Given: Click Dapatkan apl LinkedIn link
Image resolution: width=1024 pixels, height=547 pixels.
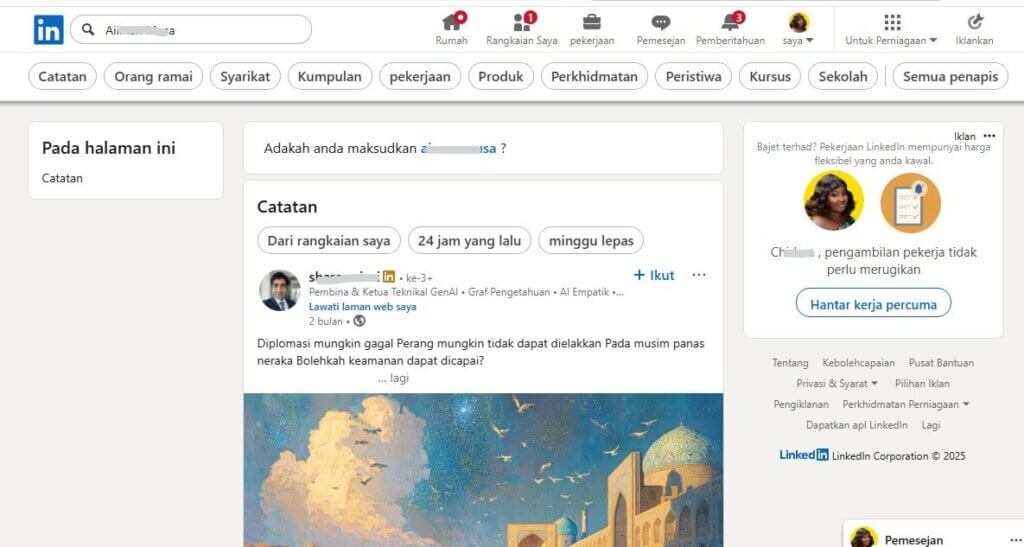Looking at the screenshot, I should coord(857,426).
